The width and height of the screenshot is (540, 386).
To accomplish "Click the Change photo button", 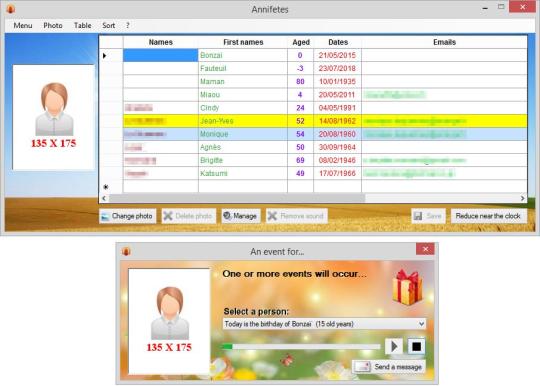I will 128,216.
